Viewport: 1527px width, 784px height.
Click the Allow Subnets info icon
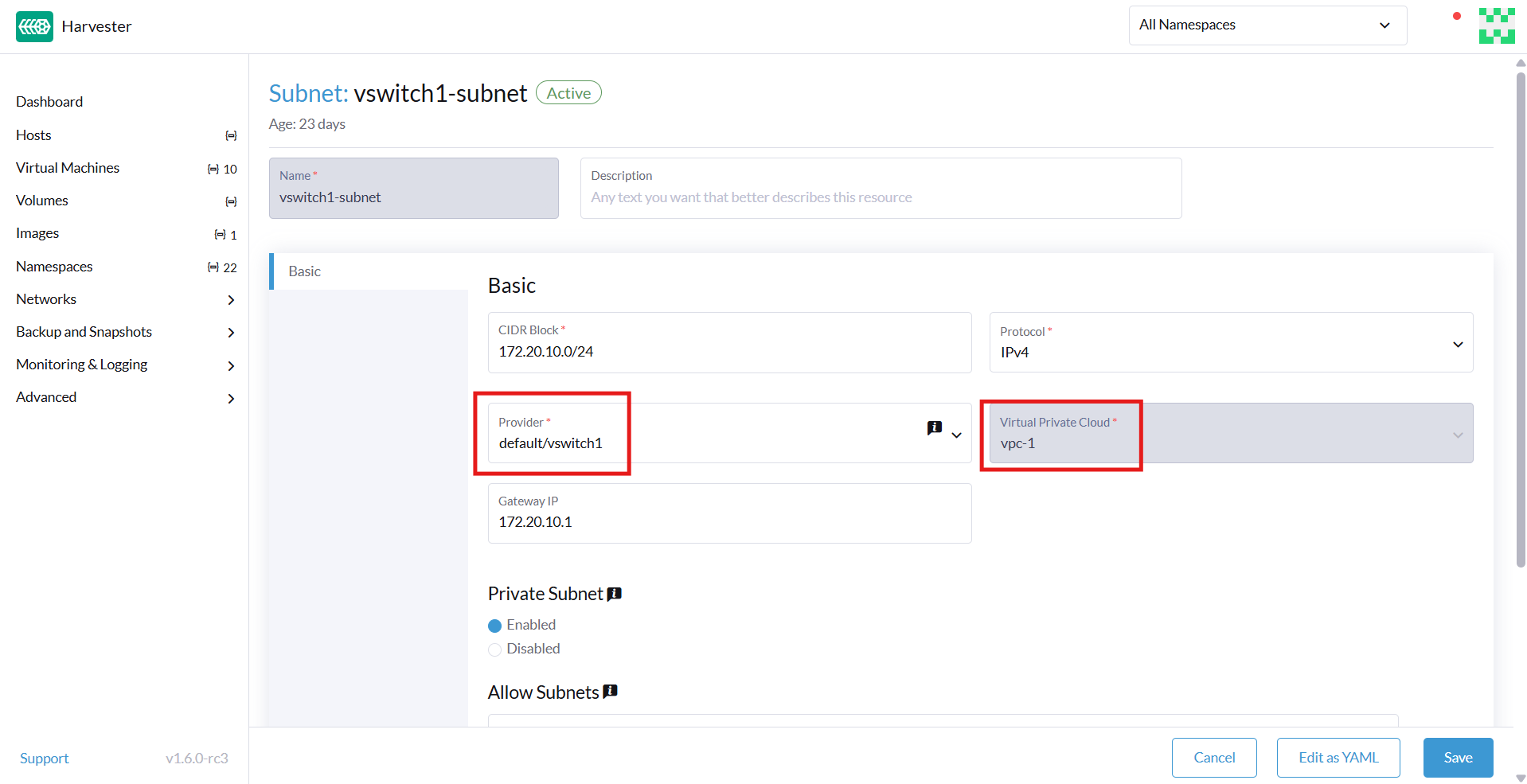[x=611, y=692]
